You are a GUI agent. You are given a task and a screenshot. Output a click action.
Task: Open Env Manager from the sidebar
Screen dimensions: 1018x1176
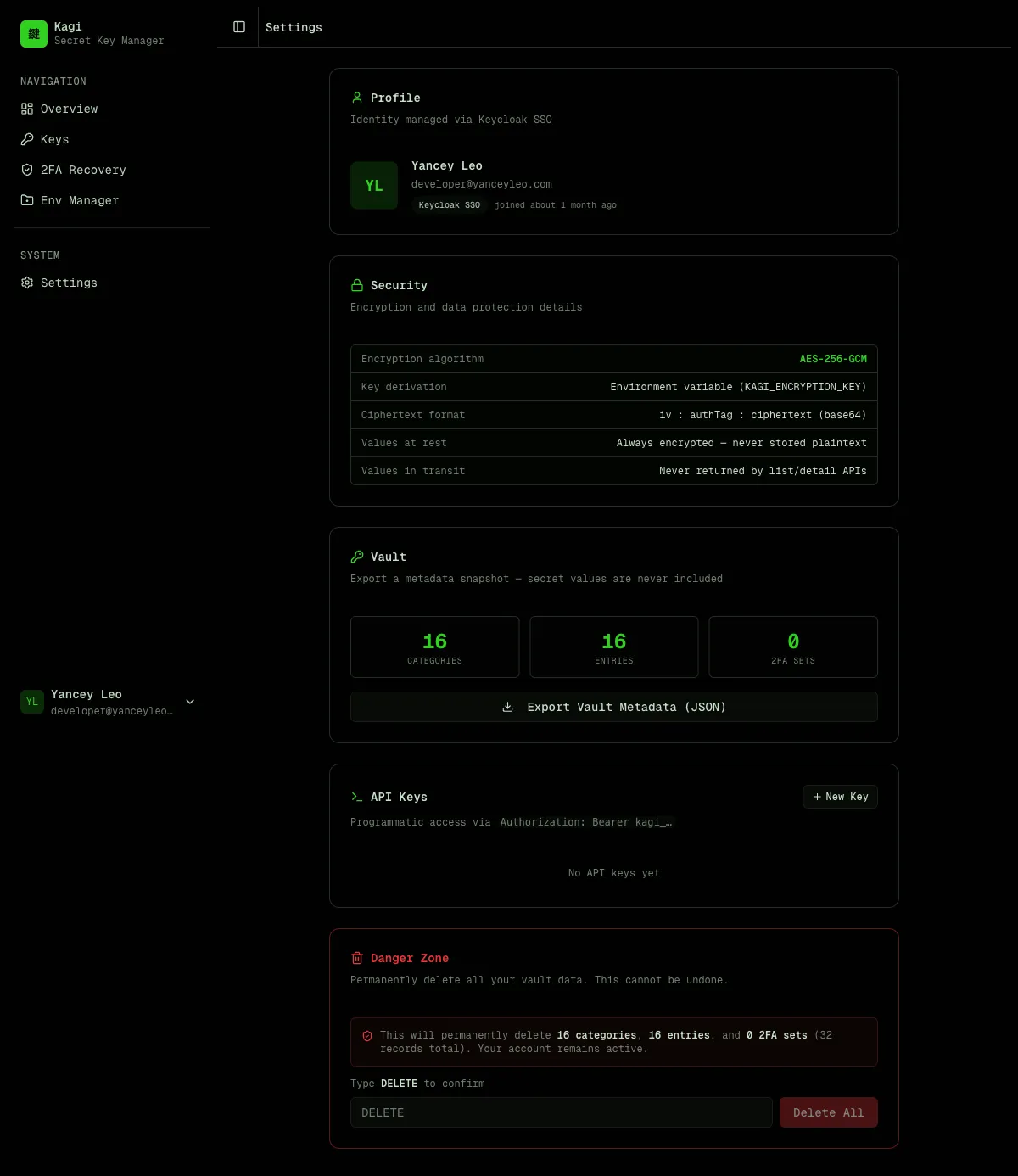(80, 200)
